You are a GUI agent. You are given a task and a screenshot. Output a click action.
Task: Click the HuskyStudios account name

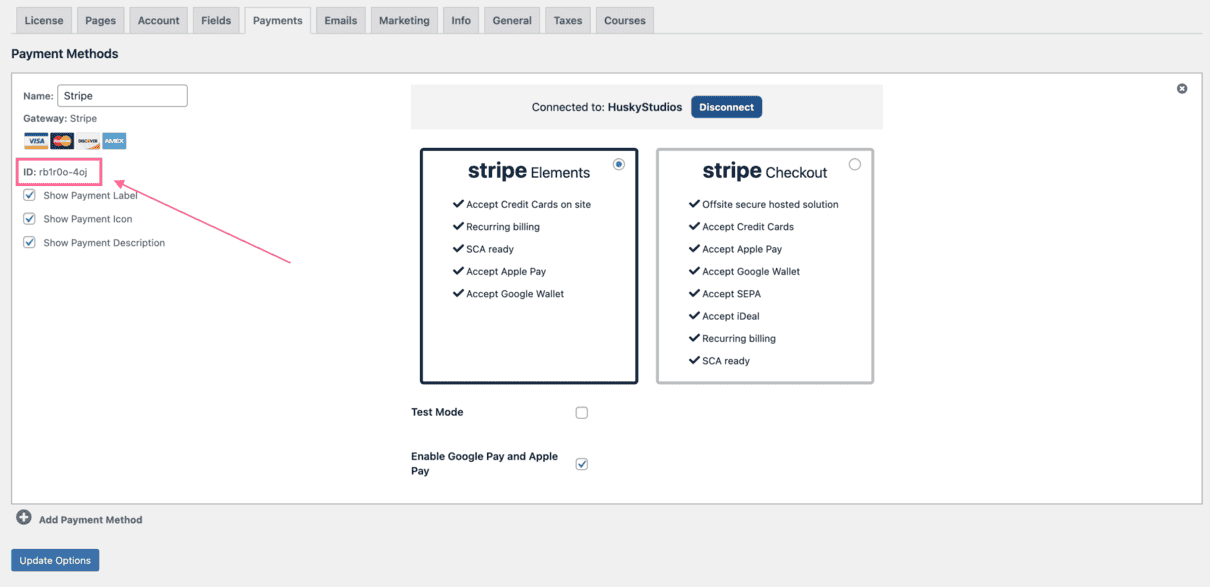(645, 107)
